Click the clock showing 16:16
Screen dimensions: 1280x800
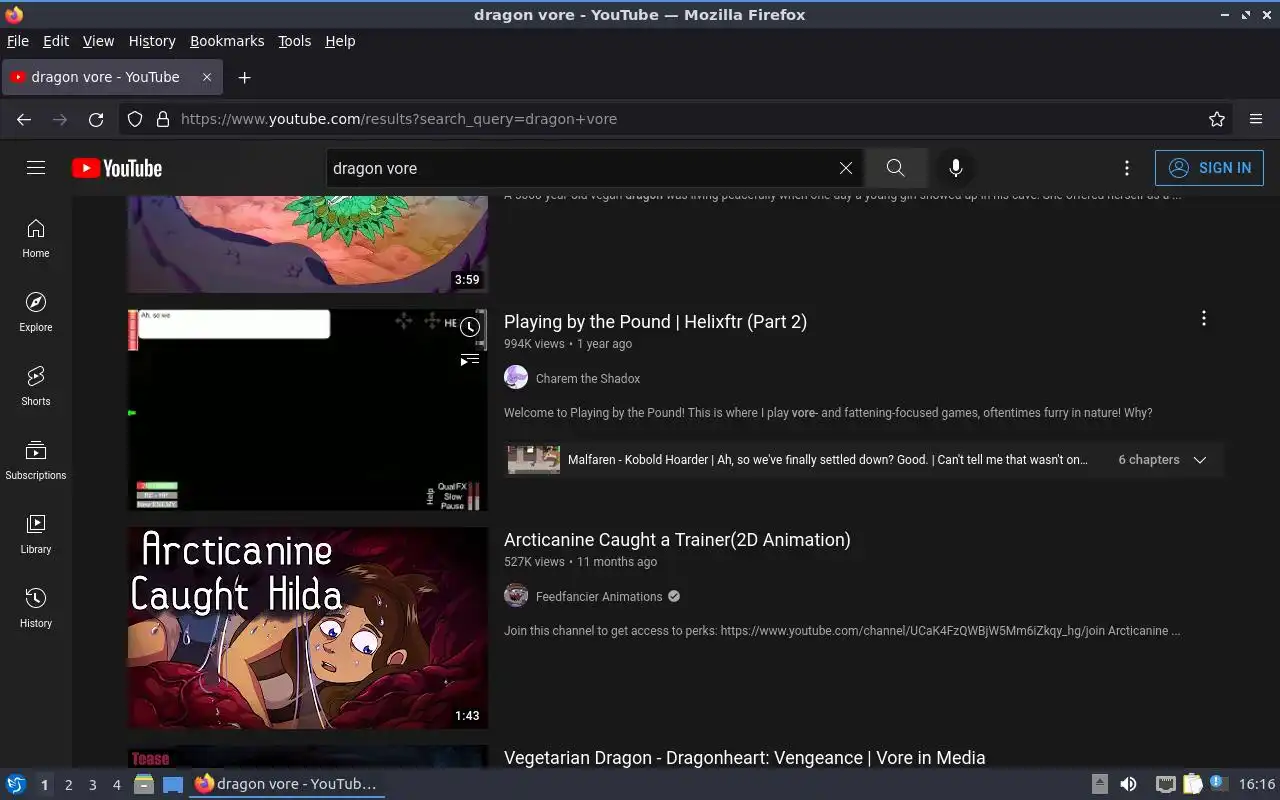pos(1257,784)
